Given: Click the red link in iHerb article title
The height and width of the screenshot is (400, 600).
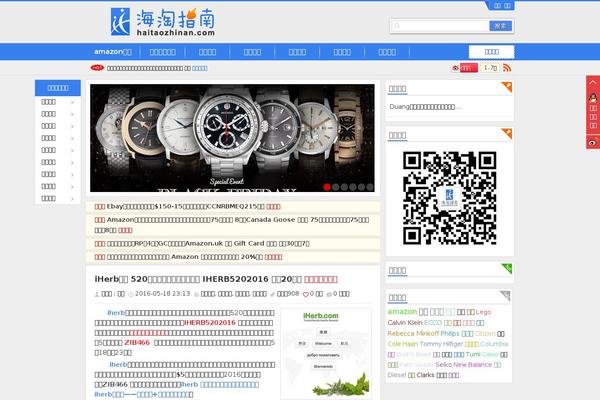Looking at the screenshot, I should pos(321,279).
